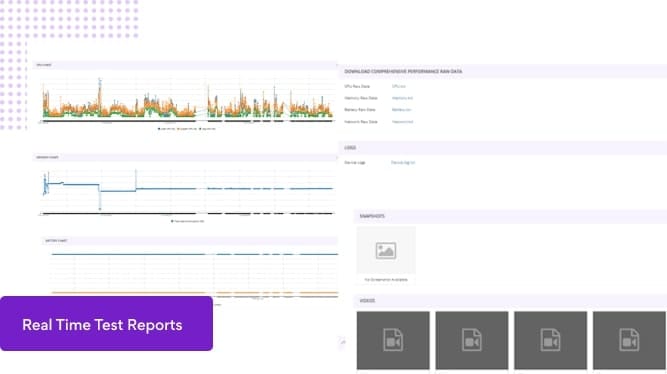Image resolution: width=667 pixels, height=374 pixels.
Task: Collapse the memory chart panel header
Action: (x=185, y=157)
